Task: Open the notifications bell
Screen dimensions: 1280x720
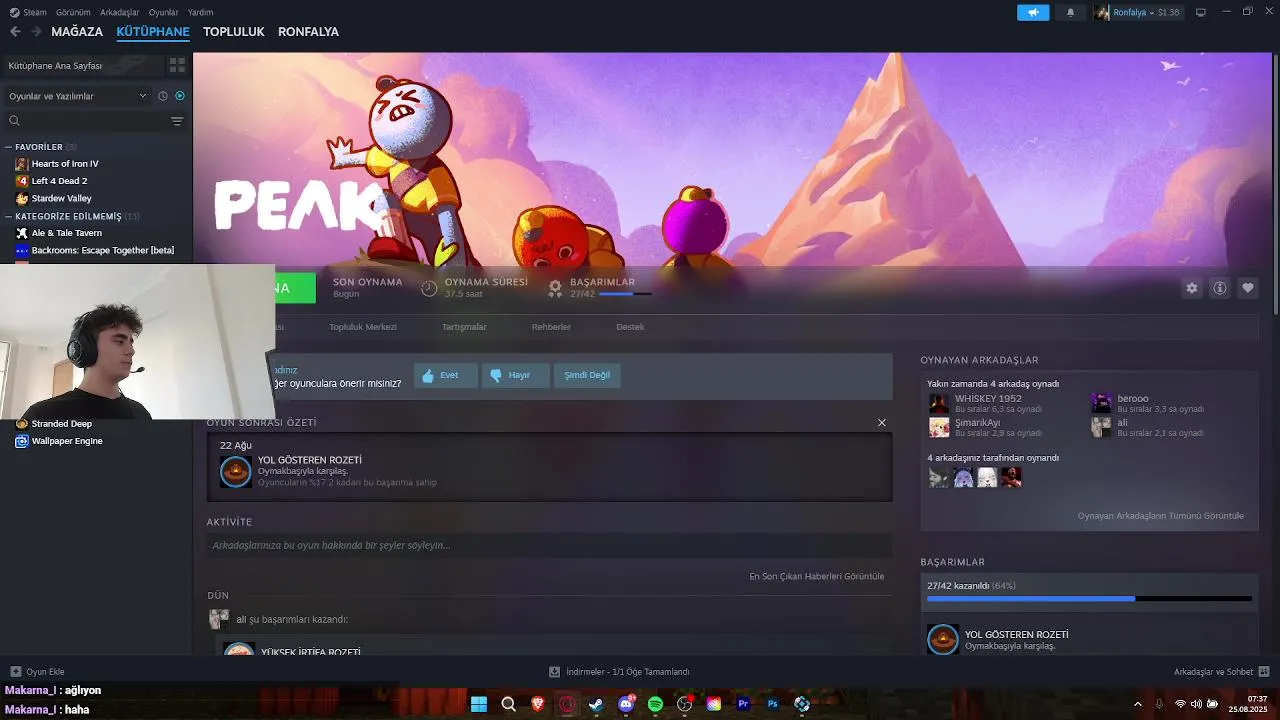Action: (1070, 12)
